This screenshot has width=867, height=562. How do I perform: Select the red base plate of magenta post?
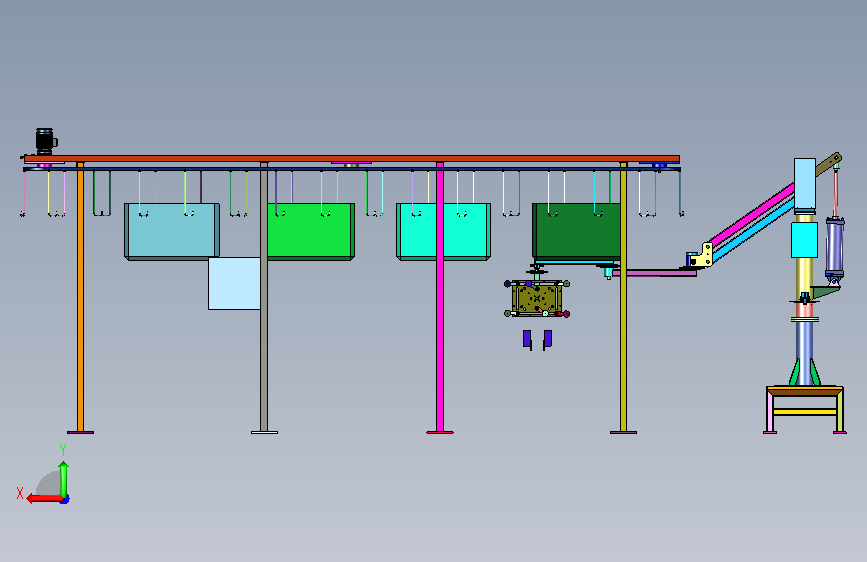pyautogui.click(x=440, y=432)
